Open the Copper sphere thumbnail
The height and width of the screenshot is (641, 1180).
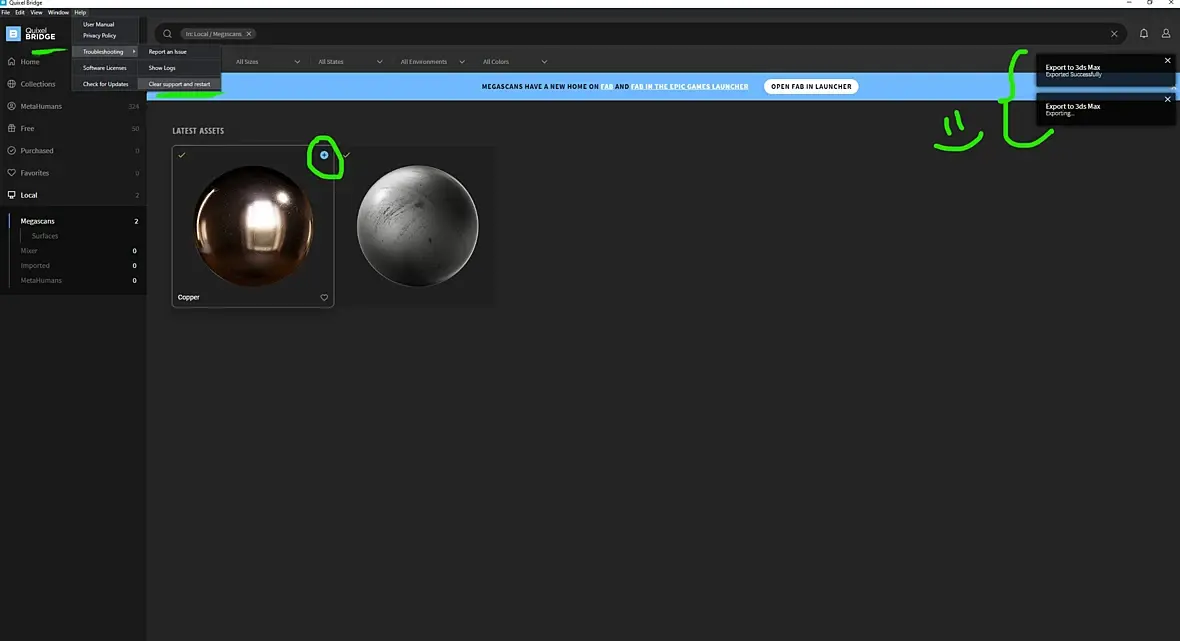click(254, 226)
